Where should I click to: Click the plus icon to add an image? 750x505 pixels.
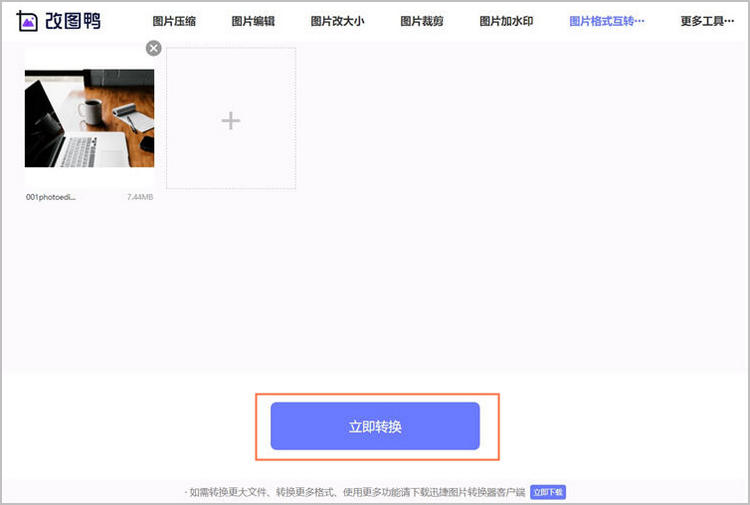click(x=231, y=121)
